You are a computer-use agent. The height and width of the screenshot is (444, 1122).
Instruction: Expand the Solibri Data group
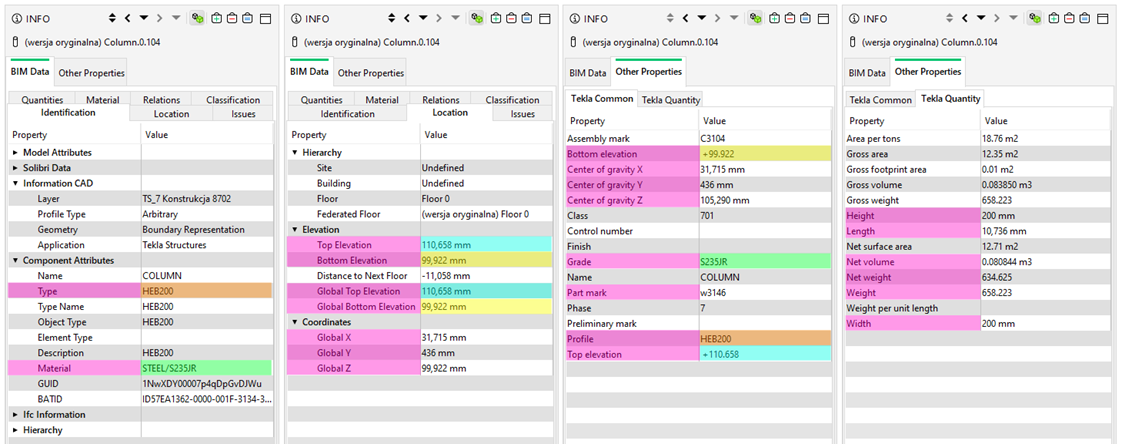pos(16,168)
